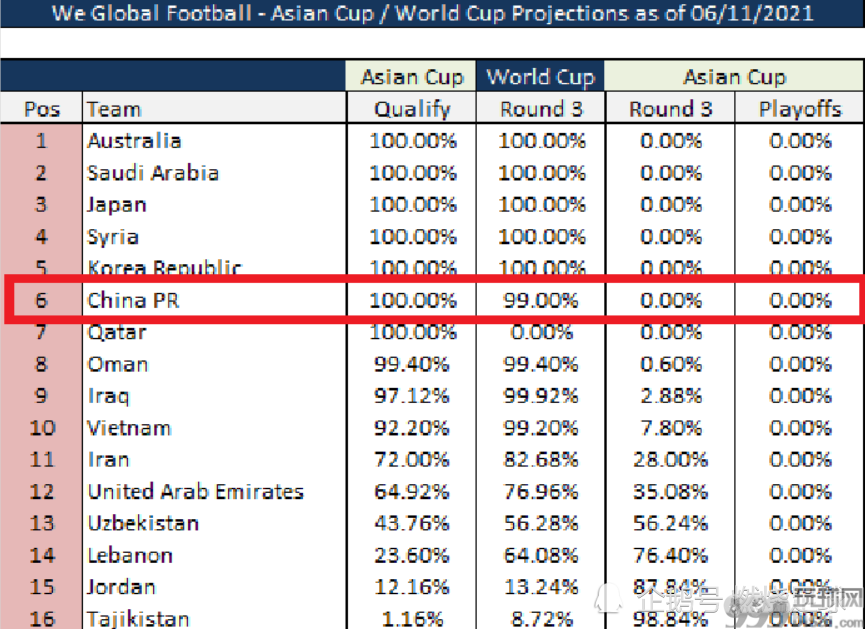Select the Jordan team name cell
The width and height of the screenshot is (865, 629).
coord(215,587)
